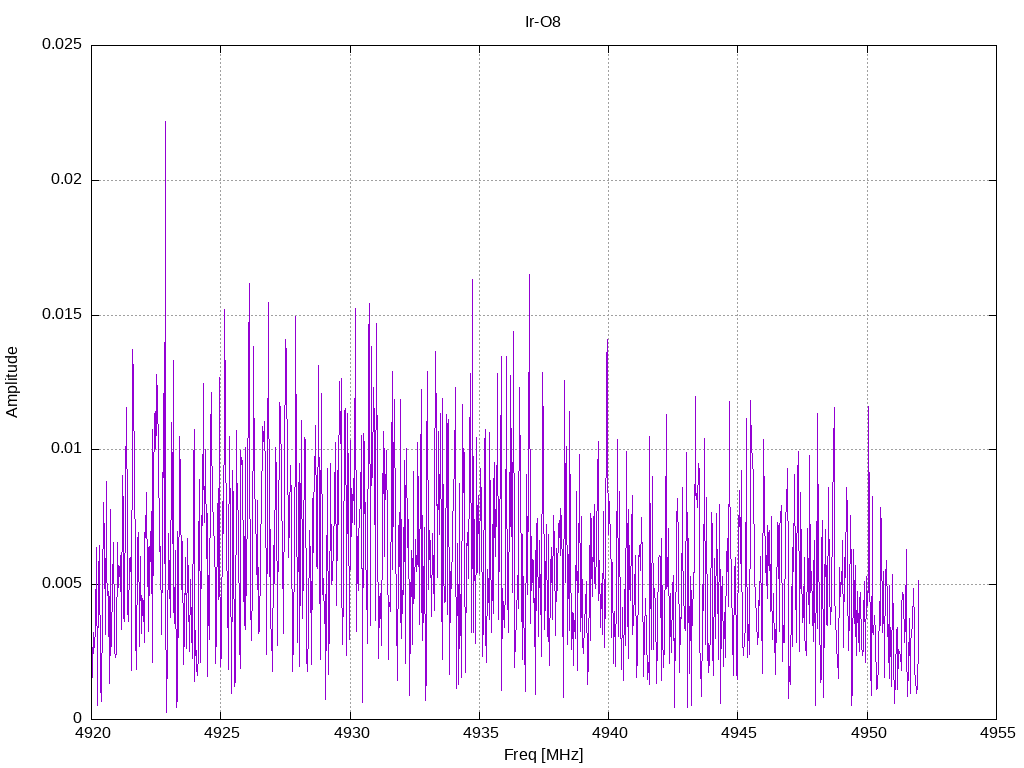The image size is (1024, 768).
Task: Click x-axis tick label 4930
Action: point(351,733)
